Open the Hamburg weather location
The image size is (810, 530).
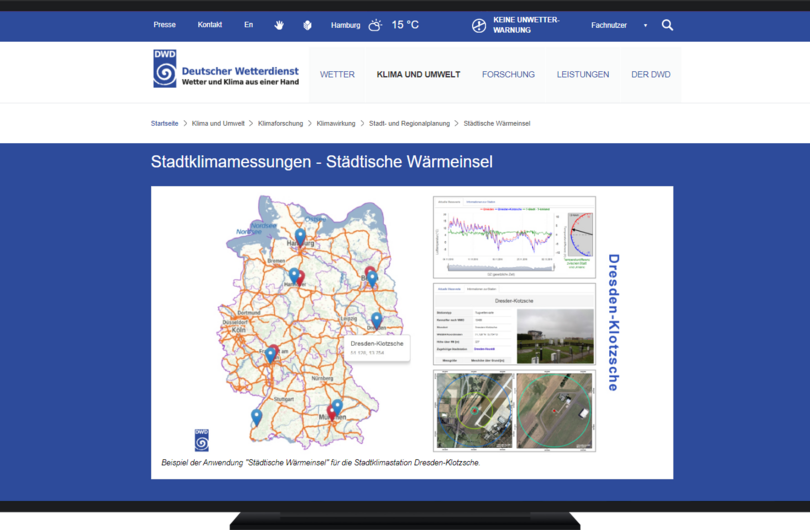(346, 25)
